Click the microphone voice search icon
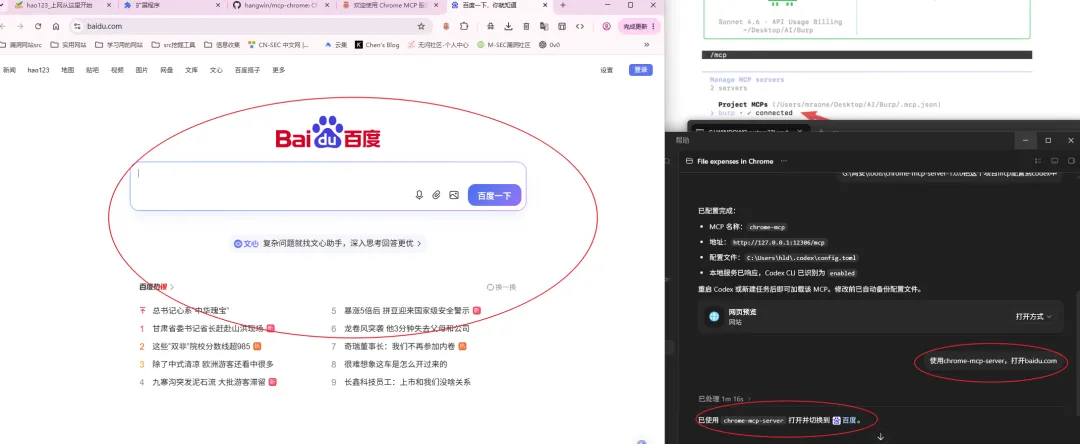The image size is (1080, 444). pyautogui.click(x=419, y=195)
